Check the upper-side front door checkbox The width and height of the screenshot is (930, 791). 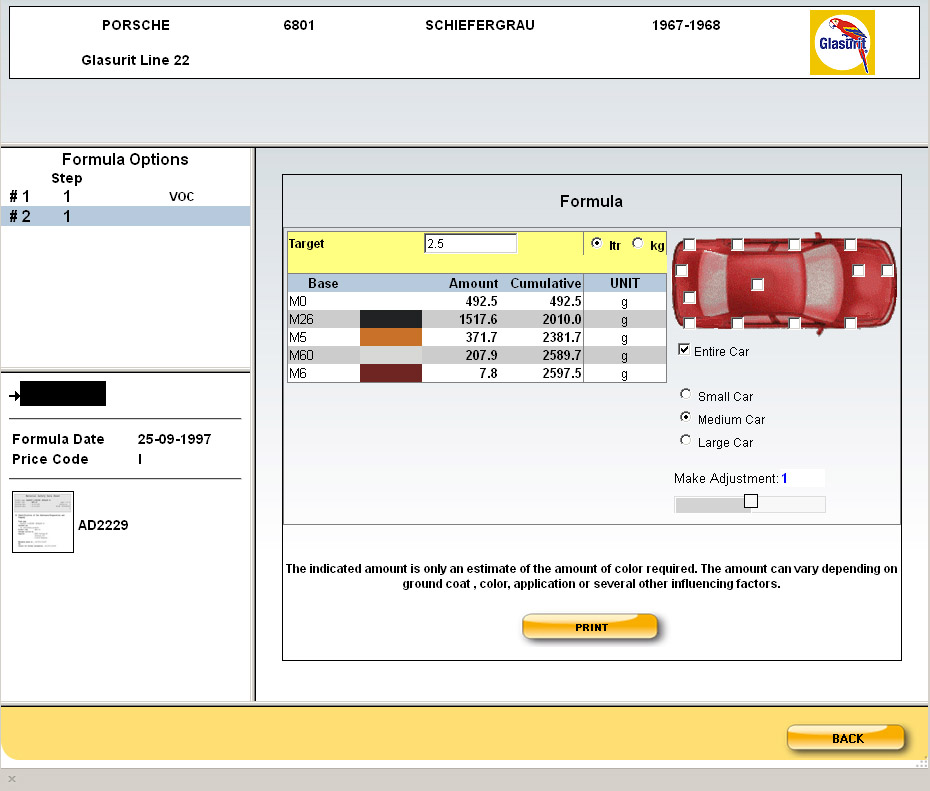(795, 244)
